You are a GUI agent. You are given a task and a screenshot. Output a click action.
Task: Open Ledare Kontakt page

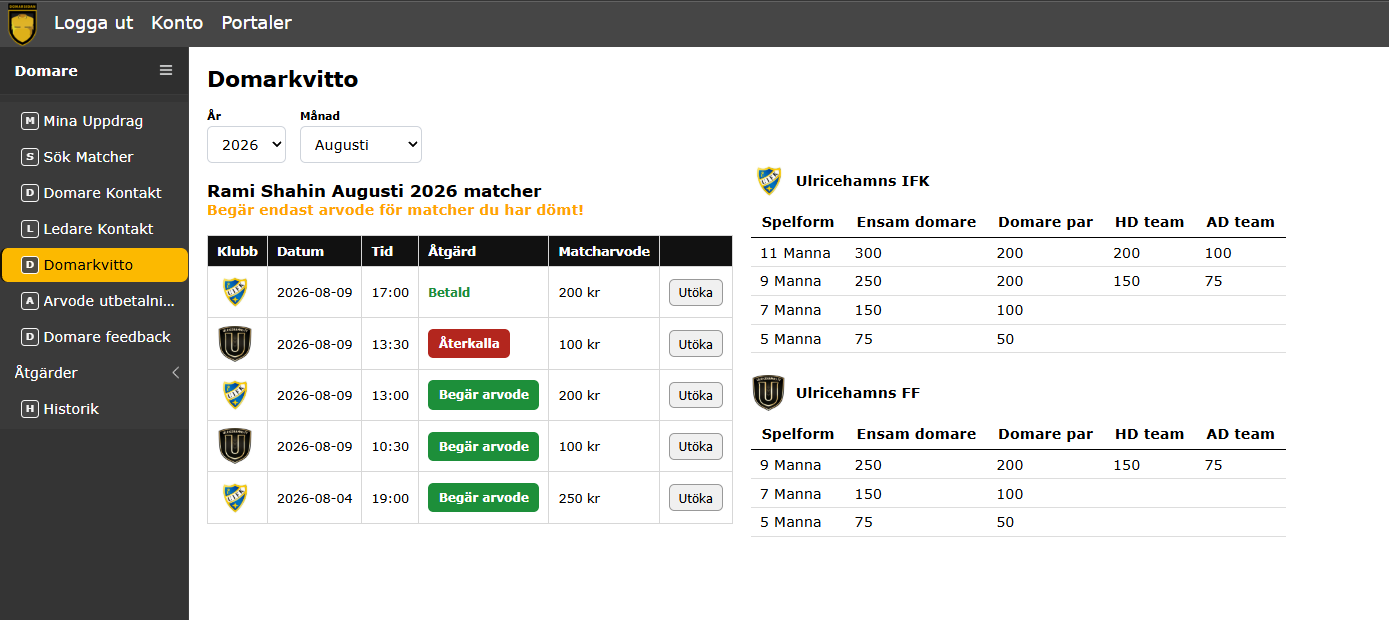[94, 229]
